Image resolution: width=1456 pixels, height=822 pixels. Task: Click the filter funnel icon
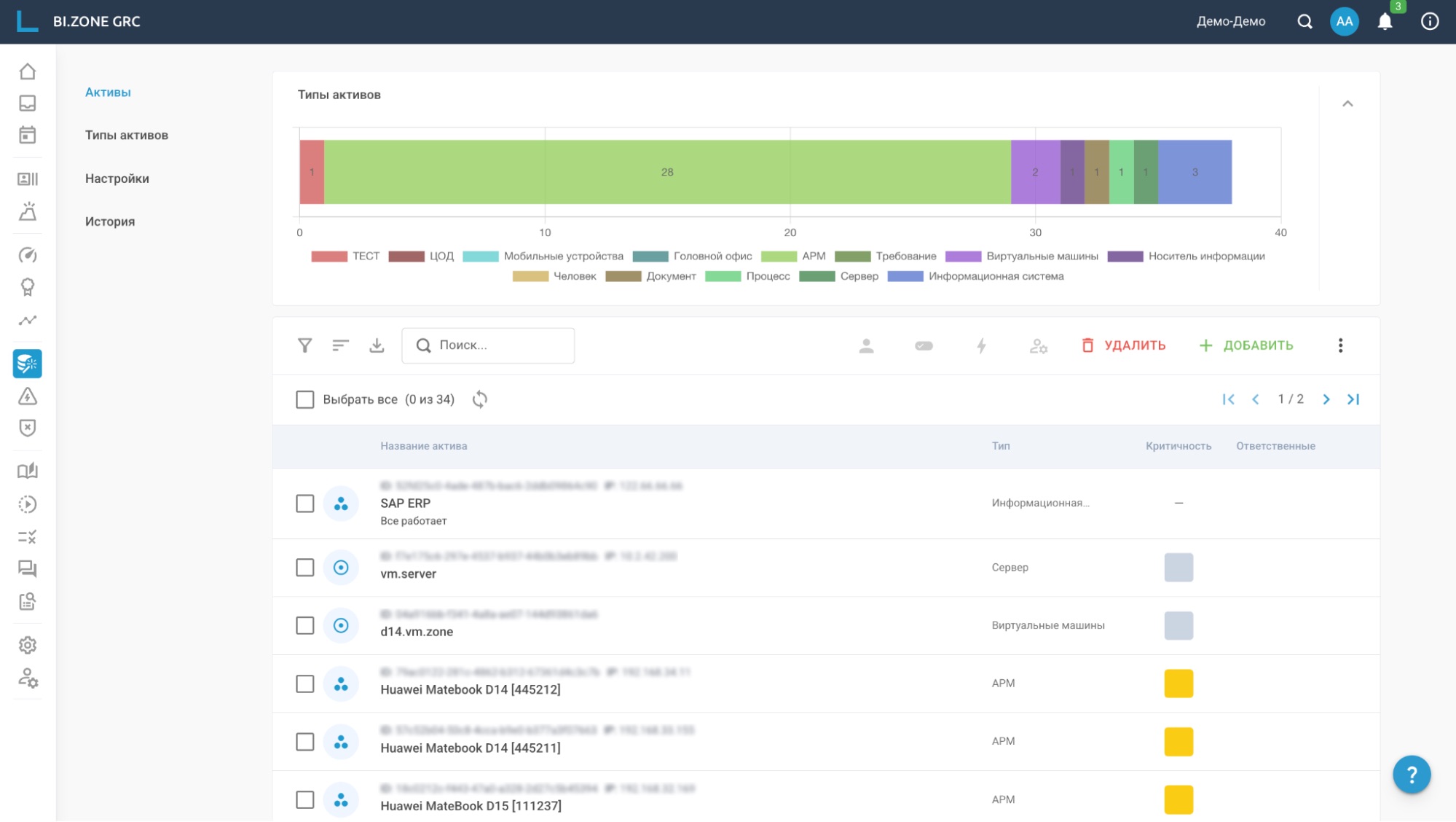point(304,345)
